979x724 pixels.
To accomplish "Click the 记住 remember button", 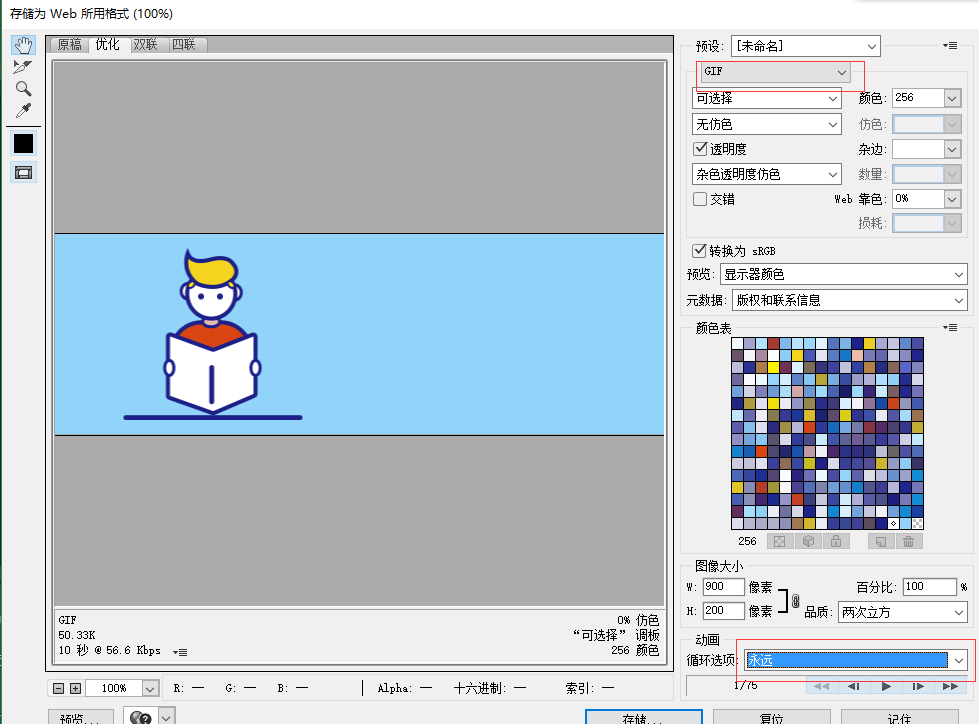I will point(900,718).
